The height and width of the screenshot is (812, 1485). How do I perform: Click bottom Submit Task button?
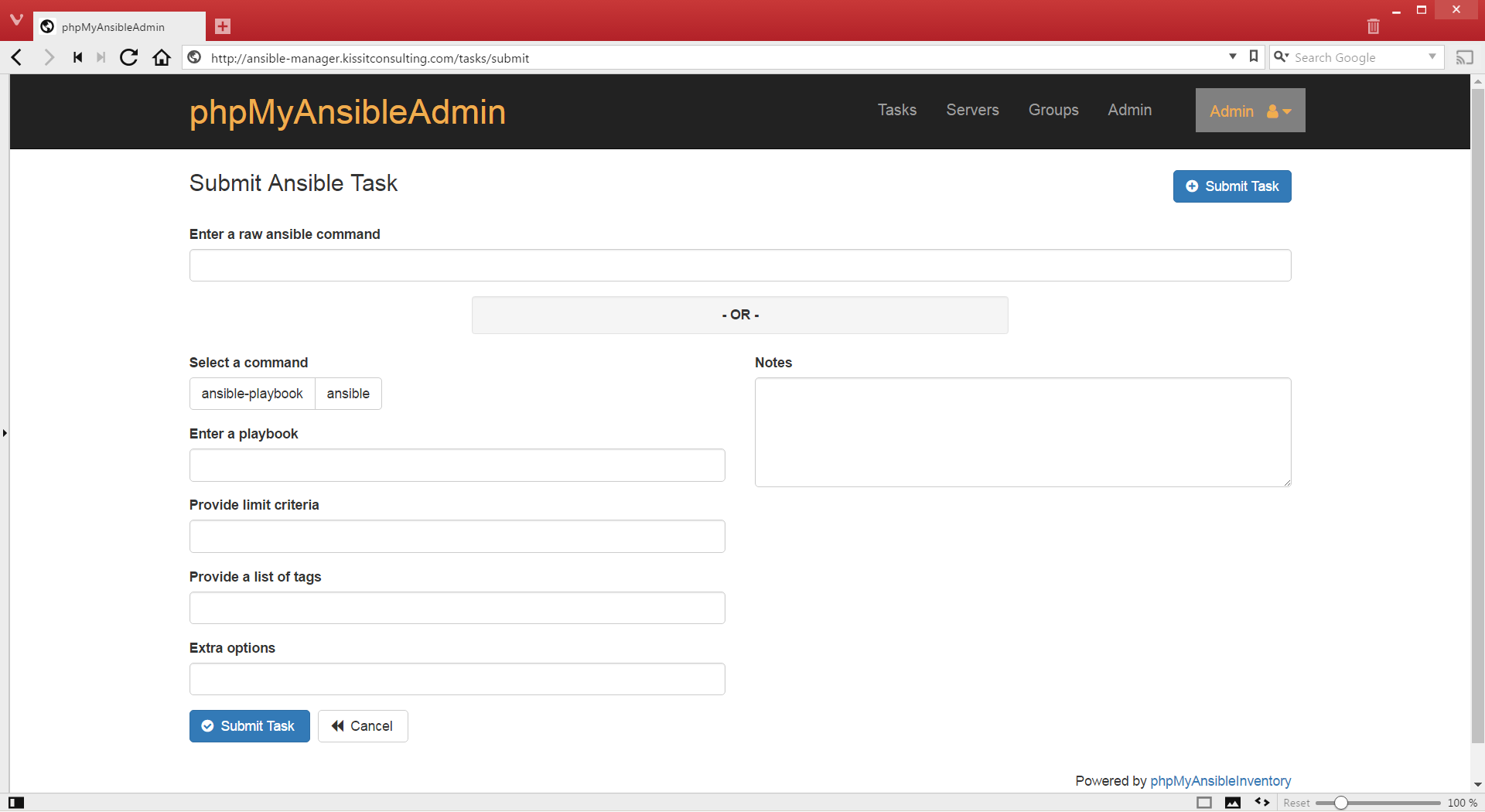tap(249, 726)
